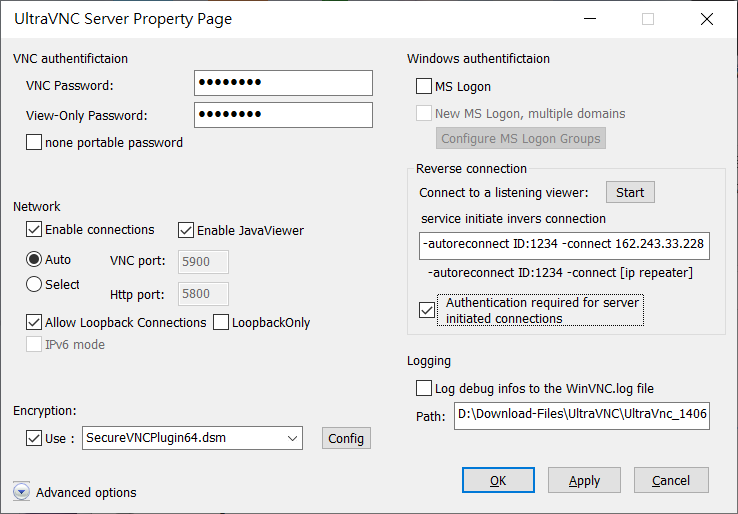Toggle the none portable password checkbox

tap(34, 142)
